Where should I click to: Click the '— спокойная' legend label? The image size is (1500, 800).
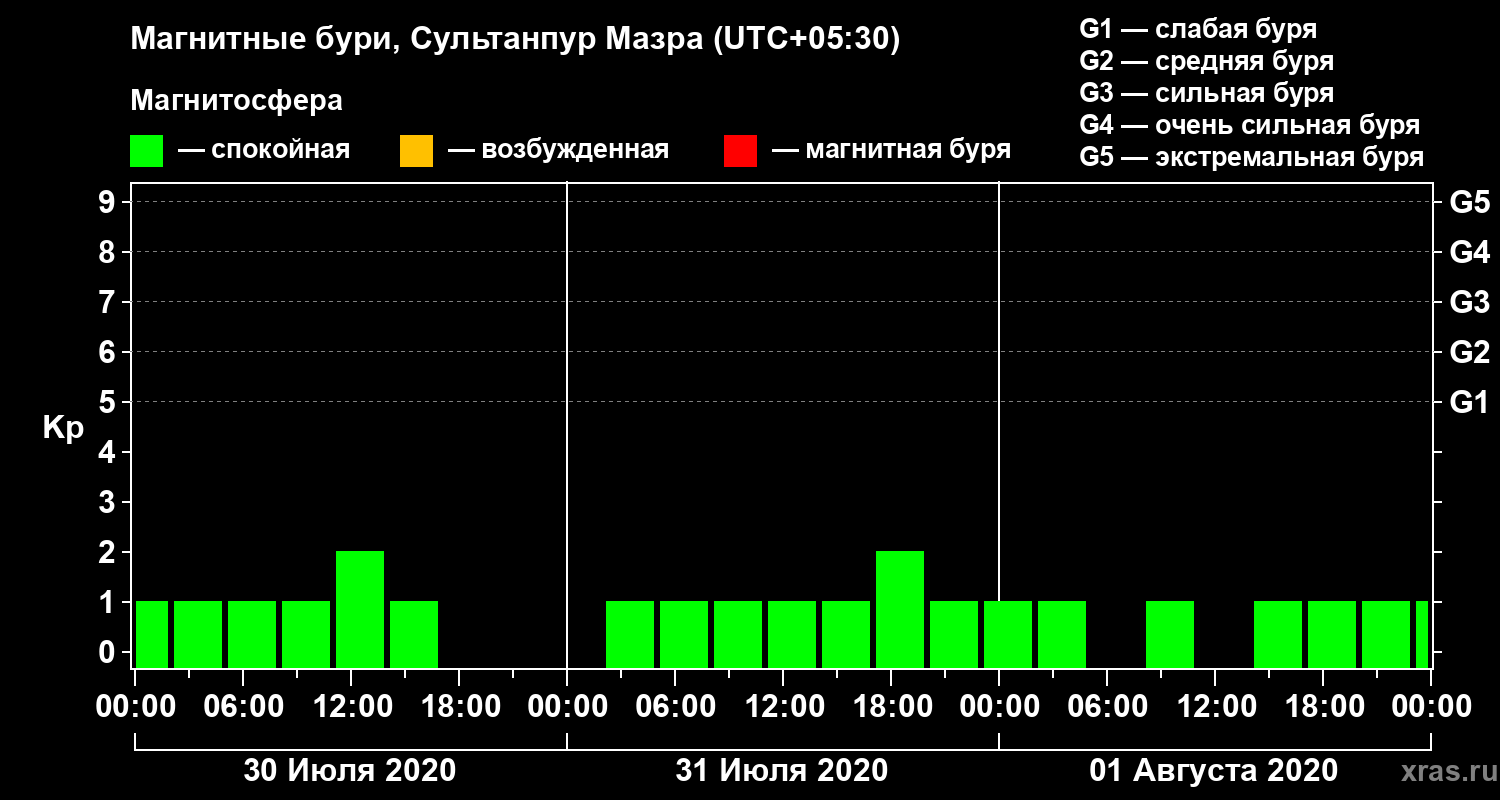[x=264, y=150]
